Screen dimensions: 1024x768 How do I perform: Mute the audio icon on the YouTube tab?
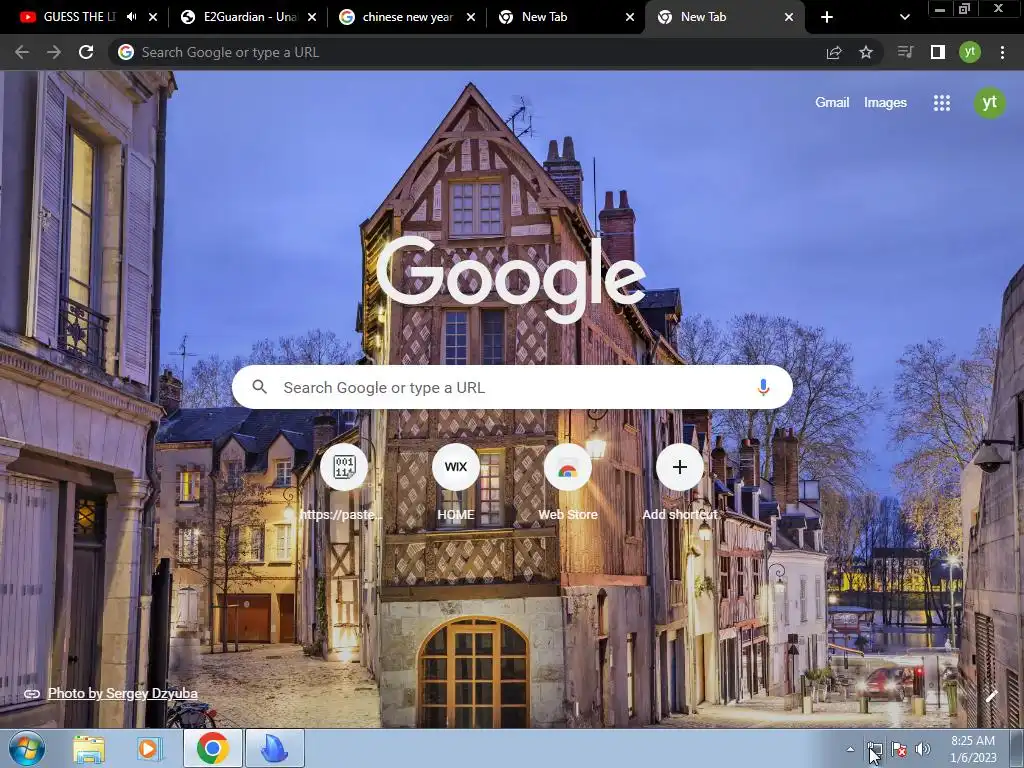131,17
